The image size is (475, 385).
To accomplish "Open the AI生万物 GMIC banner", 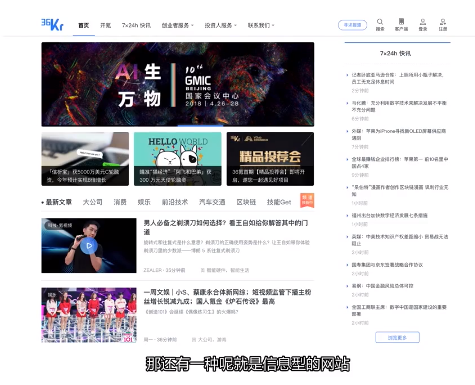I will [178, 84].
